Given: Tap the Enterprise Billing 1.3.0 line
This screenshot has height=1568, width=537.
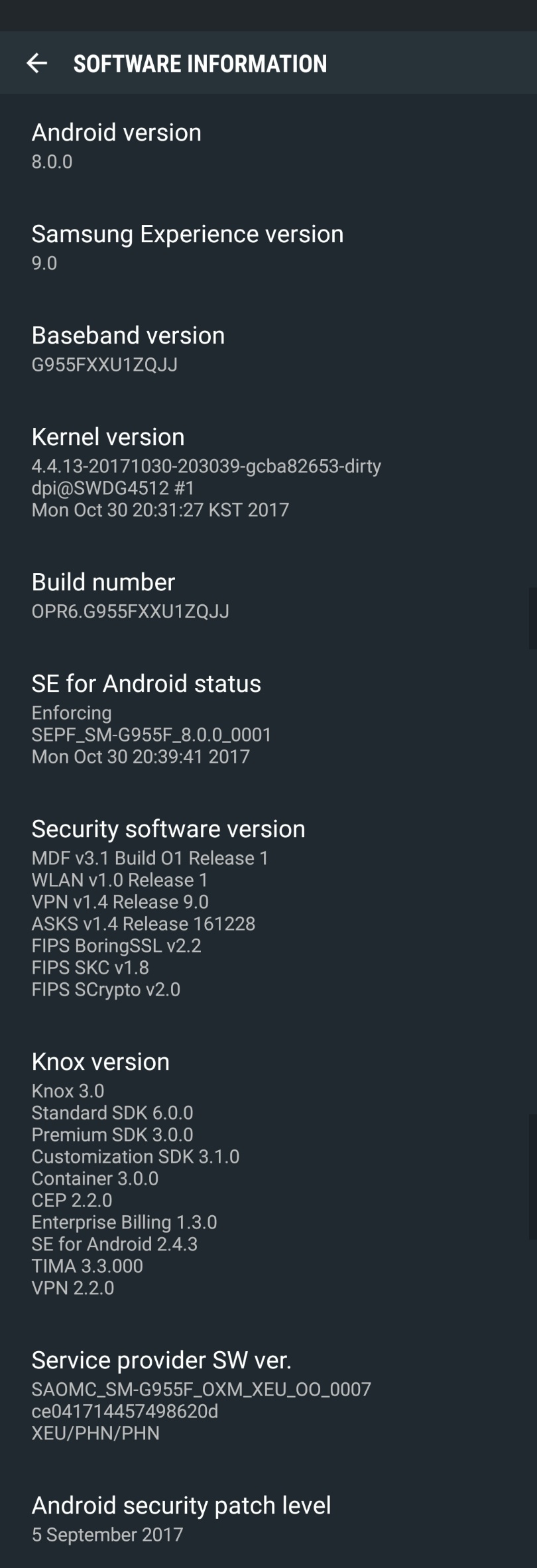Looking at the screenshot, I should (x=125, y=1222).
